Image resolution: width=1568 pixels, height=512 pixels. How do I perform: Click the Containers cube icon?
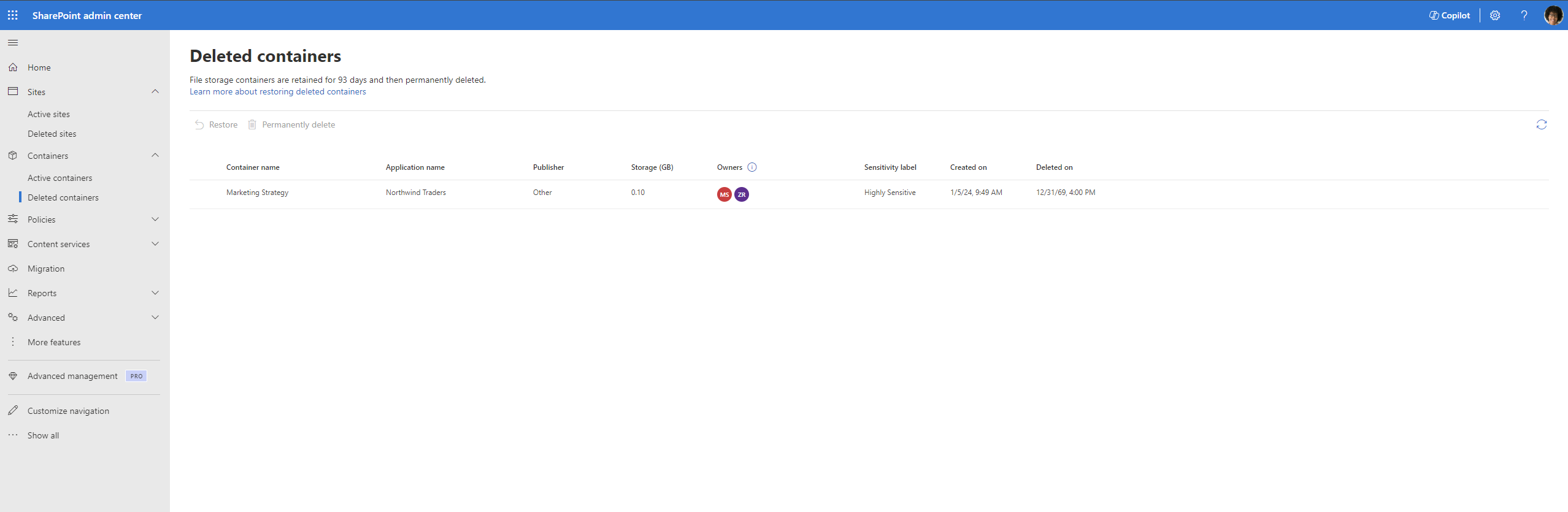click(x=13, y=156)
